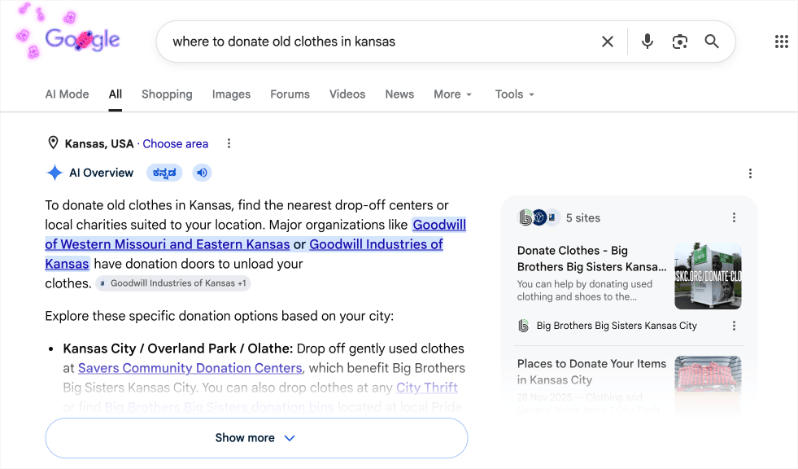Expand the Tools dropdown
The width and height of the screenshot is (798, 469).
(x=515, y=94)
